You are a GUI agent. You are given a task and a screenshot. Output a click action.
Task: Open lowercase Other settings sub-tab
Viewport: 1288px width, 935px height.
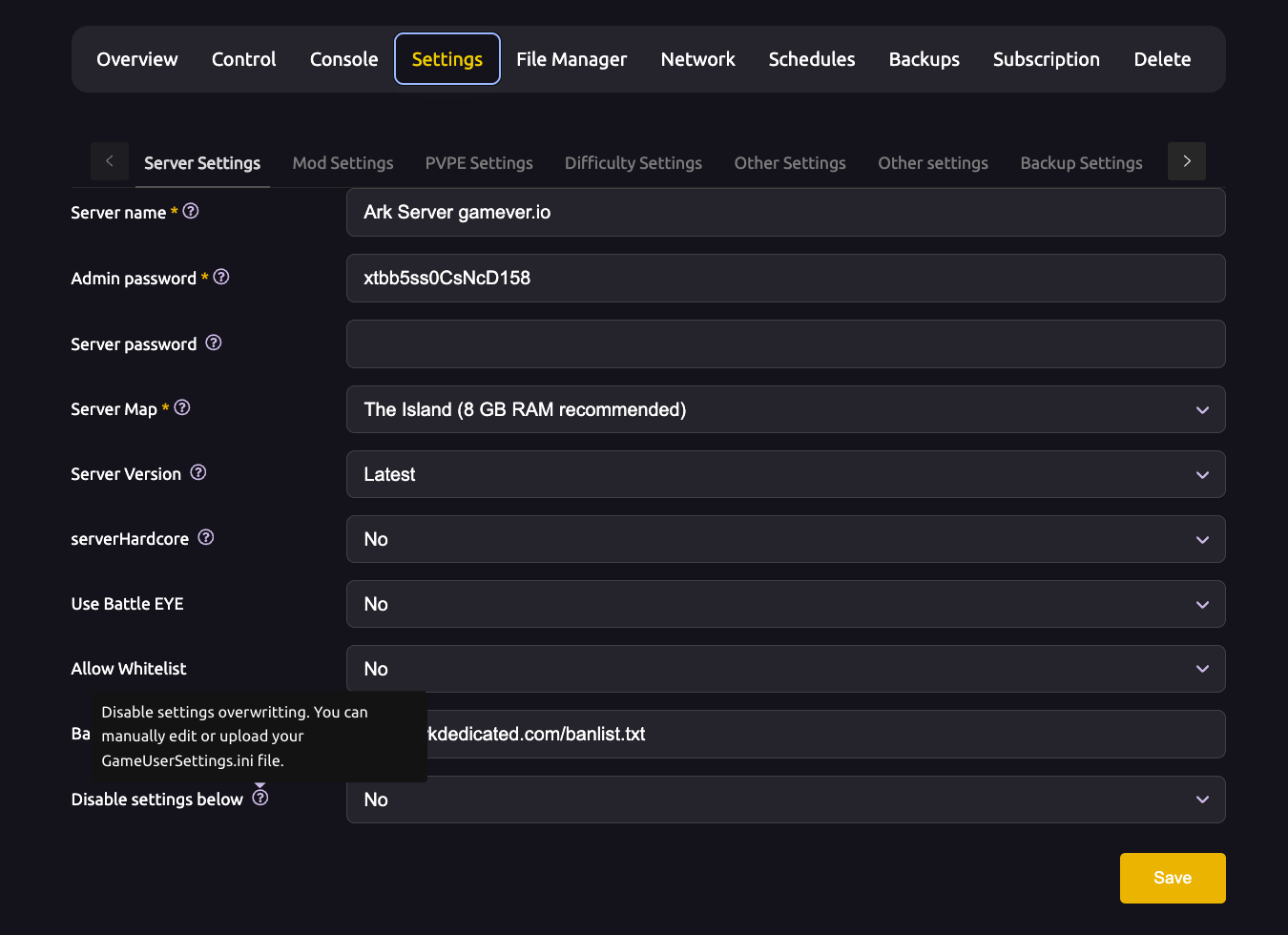[x=933, y=163]
